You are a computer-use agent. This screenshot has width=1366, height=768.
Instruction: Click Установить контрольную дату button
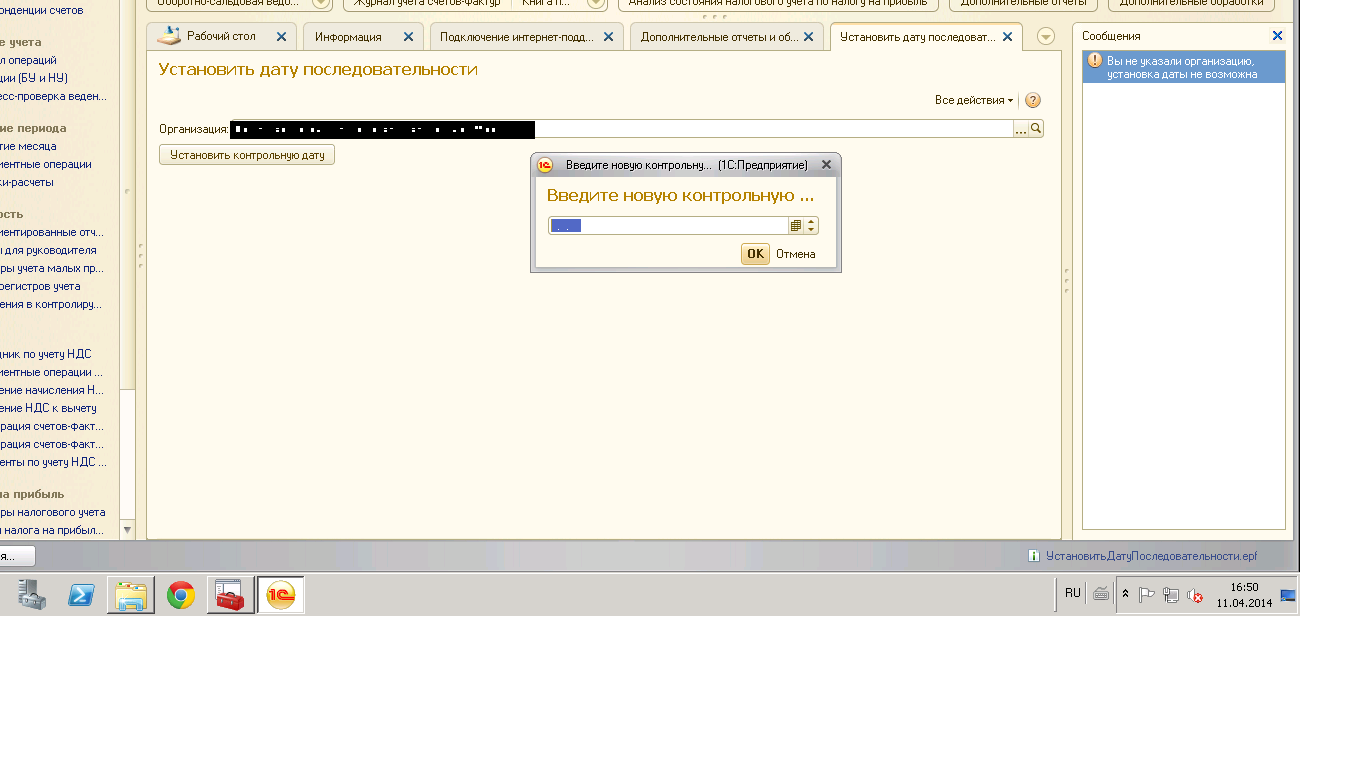[247, 155]
